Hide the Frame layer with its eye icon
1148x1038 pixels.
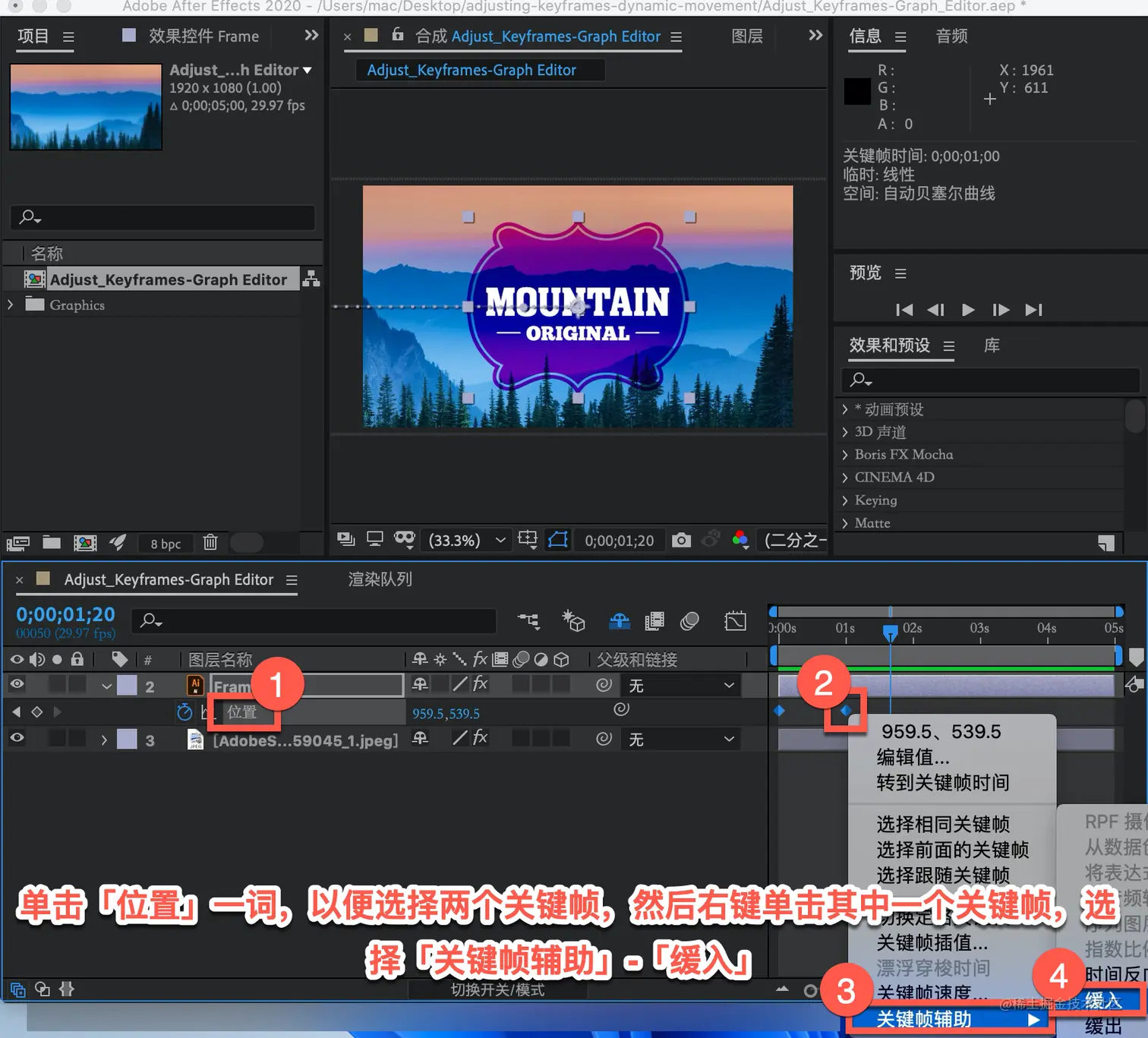(17, 684)
